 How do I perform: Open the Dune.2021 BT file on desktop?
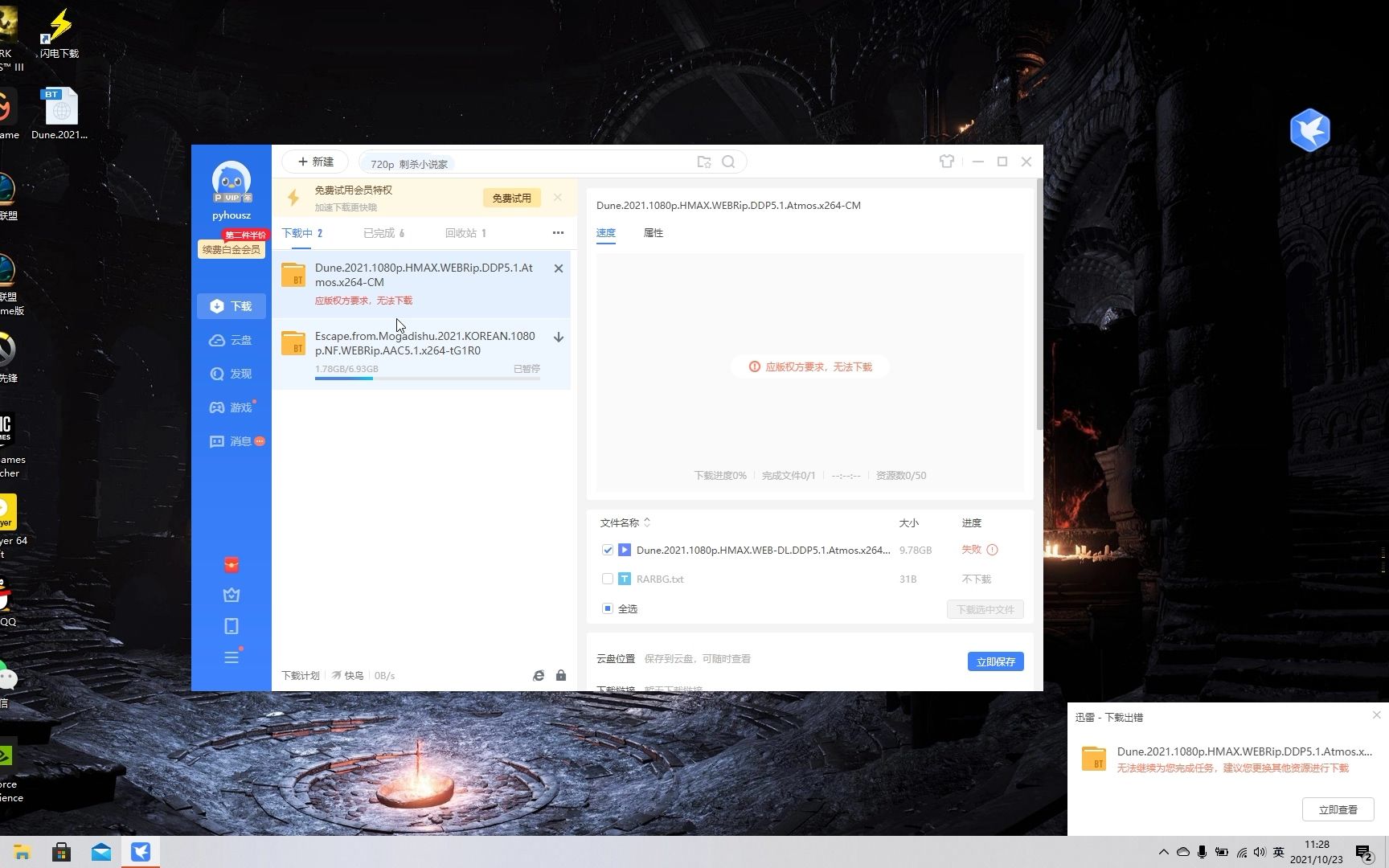point(59,113)
